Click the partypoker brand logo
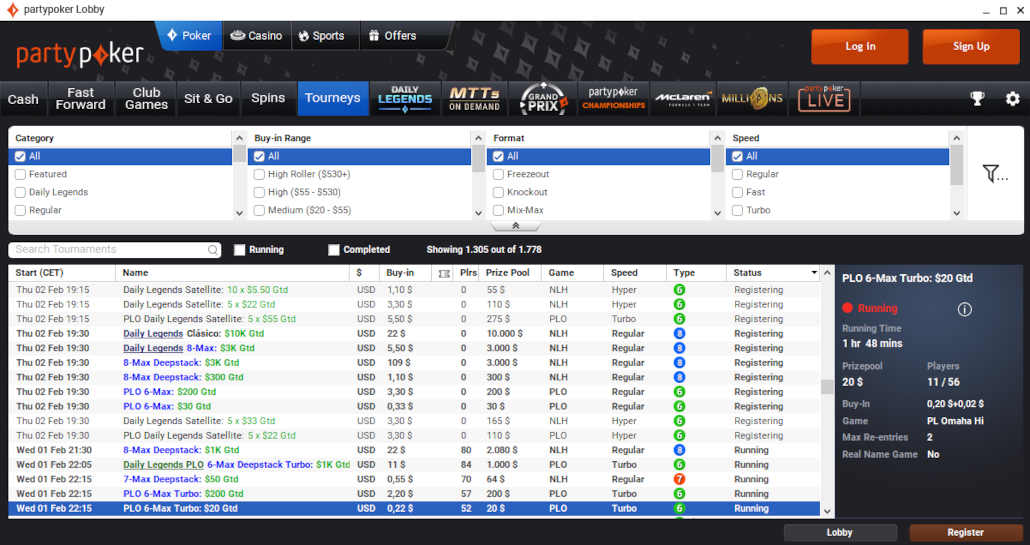This screenshot has height=545, width=1030. [x=79, y=54]
